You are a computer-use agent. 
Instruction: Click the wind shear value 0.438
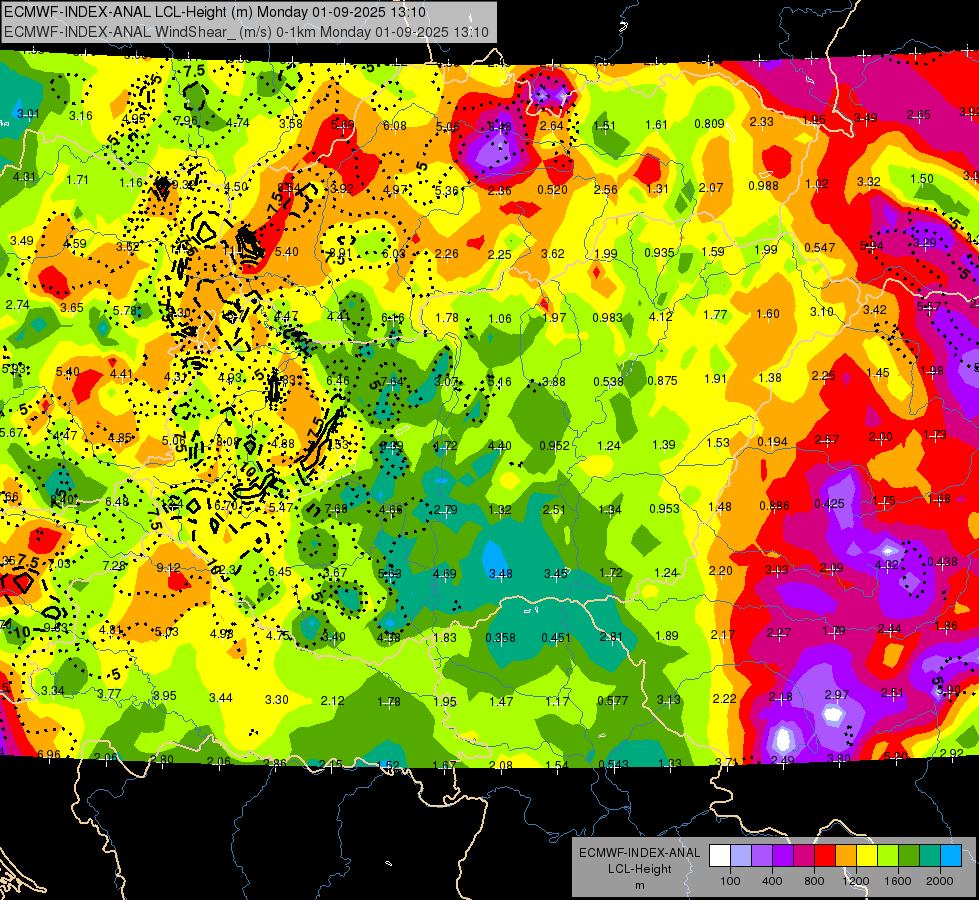(x=942, y=562)
